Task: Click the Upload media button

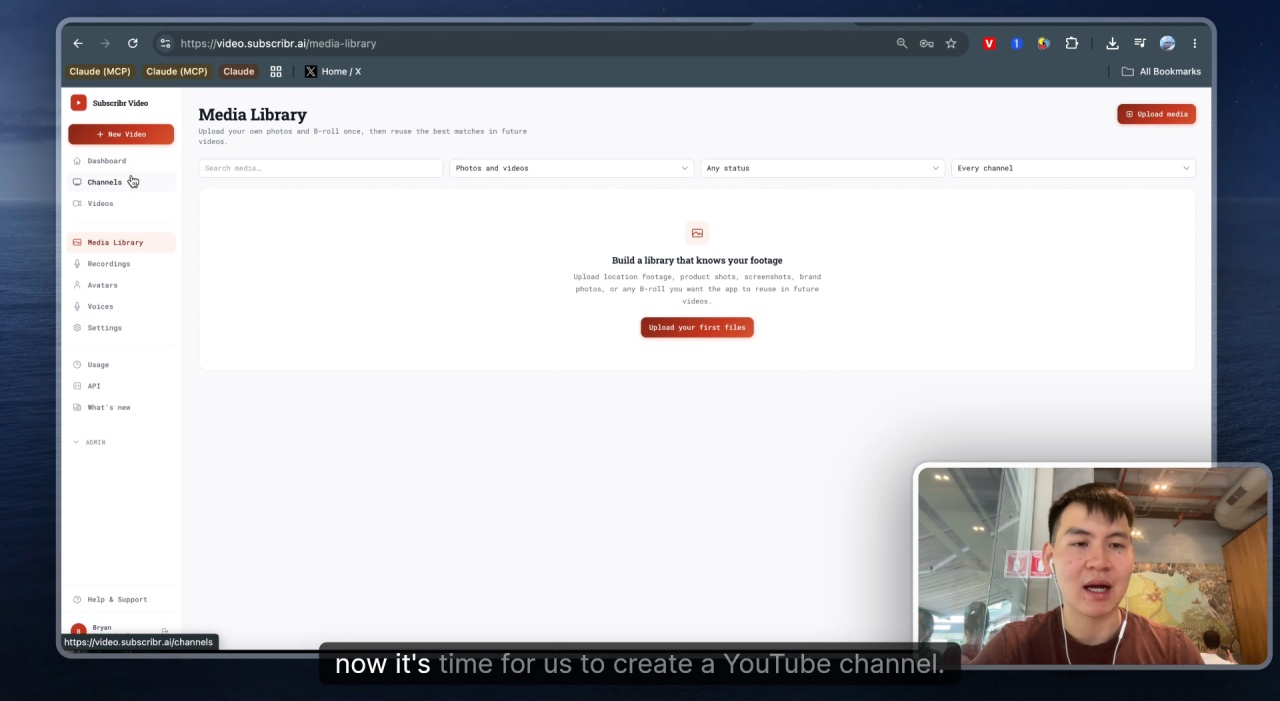Action: [x=1156, y=114]
